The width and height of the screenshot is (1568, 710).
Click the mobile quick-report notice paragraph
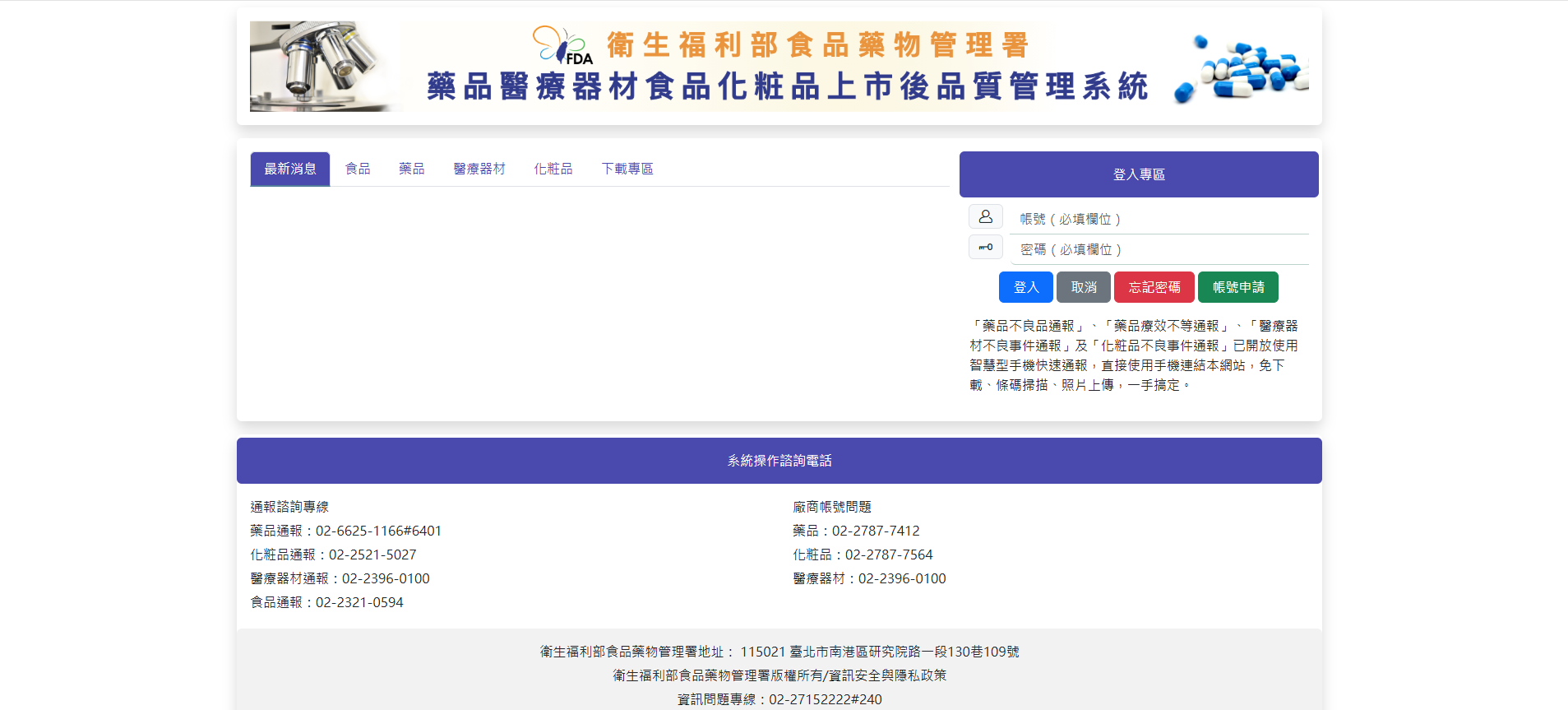coord(1134,355)
